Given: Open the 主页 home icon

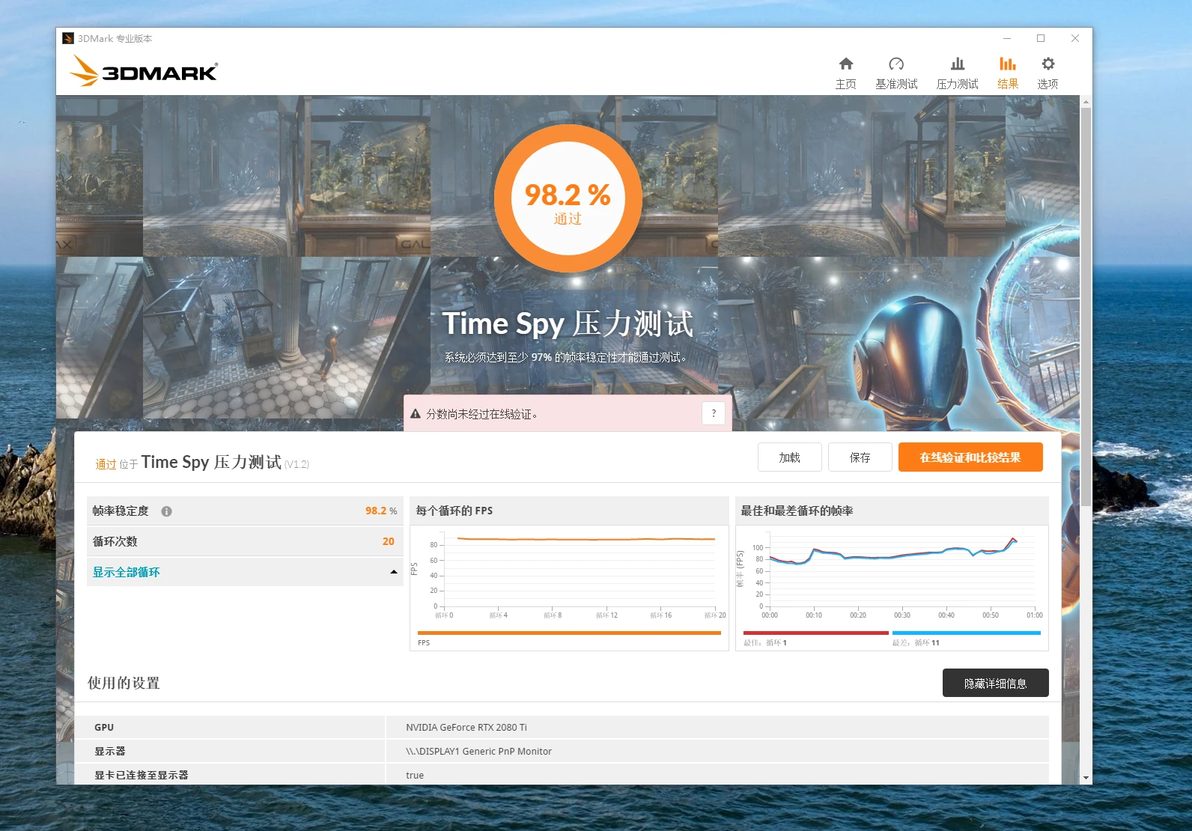Looking at the screenshot, I should pyautogui.click(x=845, y=73).
